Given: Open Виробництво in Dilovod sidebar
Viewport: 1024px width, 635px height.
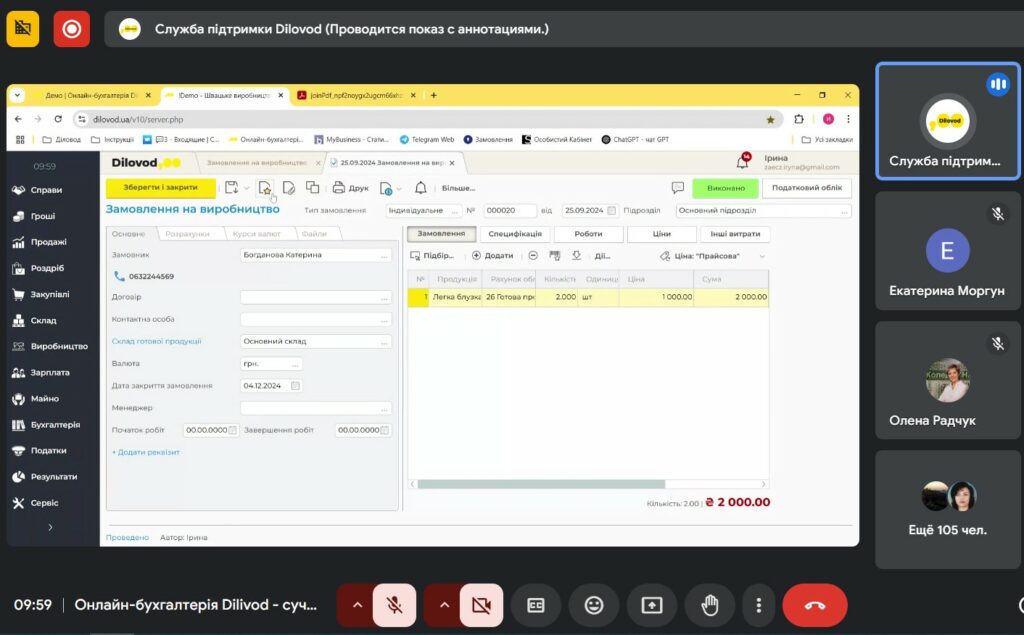Looking at the screenshot, I should click(x=50, y=346).
